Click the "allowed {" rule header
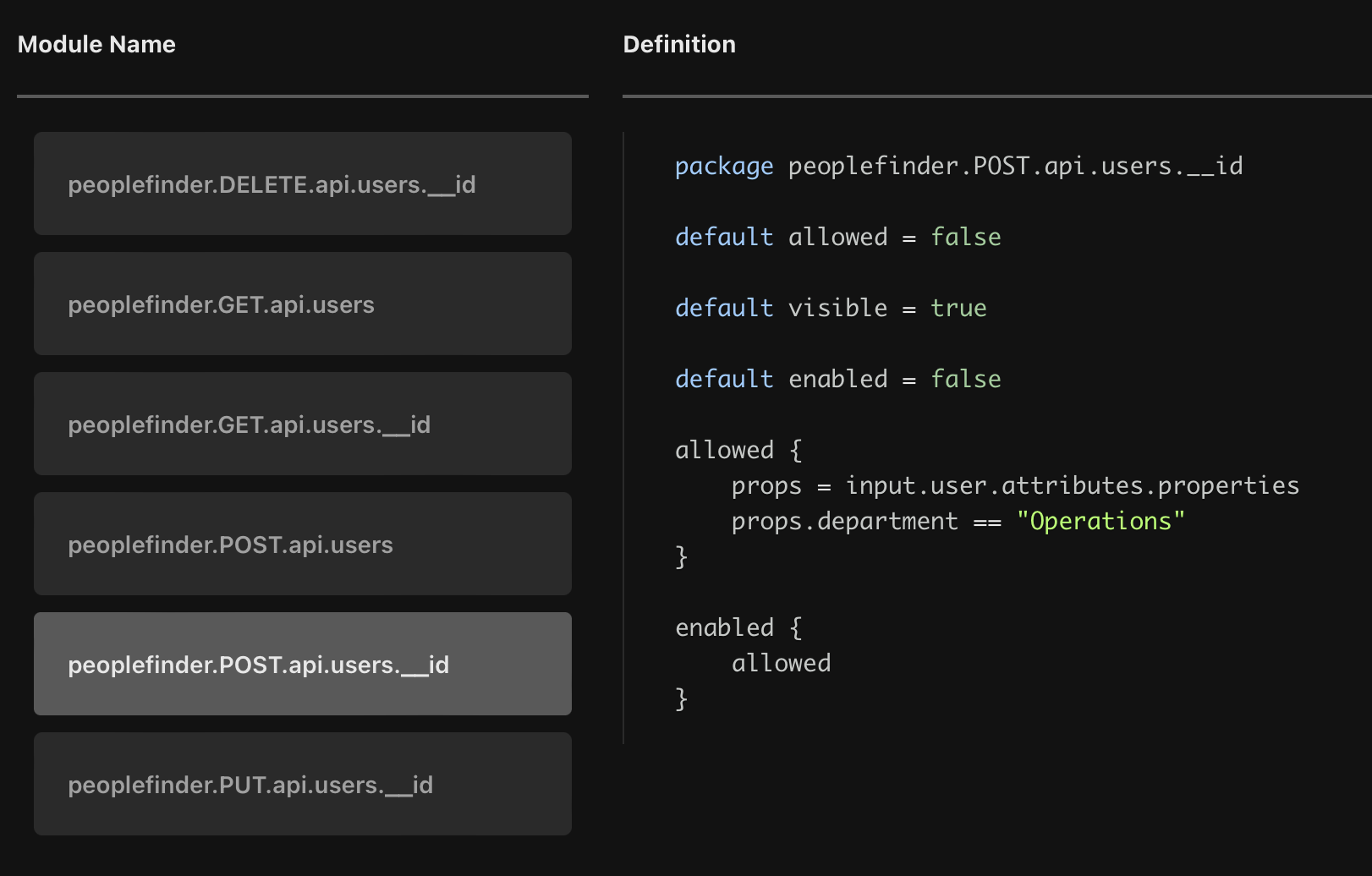The width and height of the screenshot is (1372, 876). pyautogui.click(x=738, y=451)
